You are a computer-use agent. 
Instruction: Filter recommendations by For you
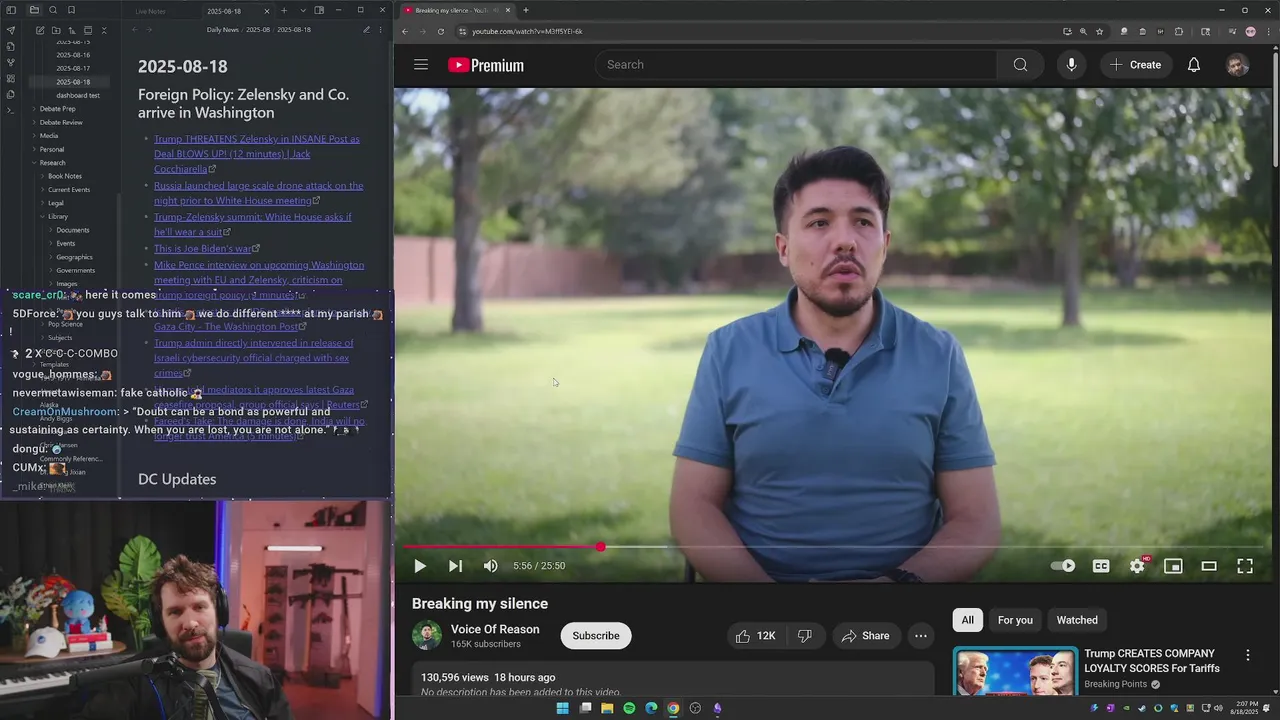point(1015,620)
